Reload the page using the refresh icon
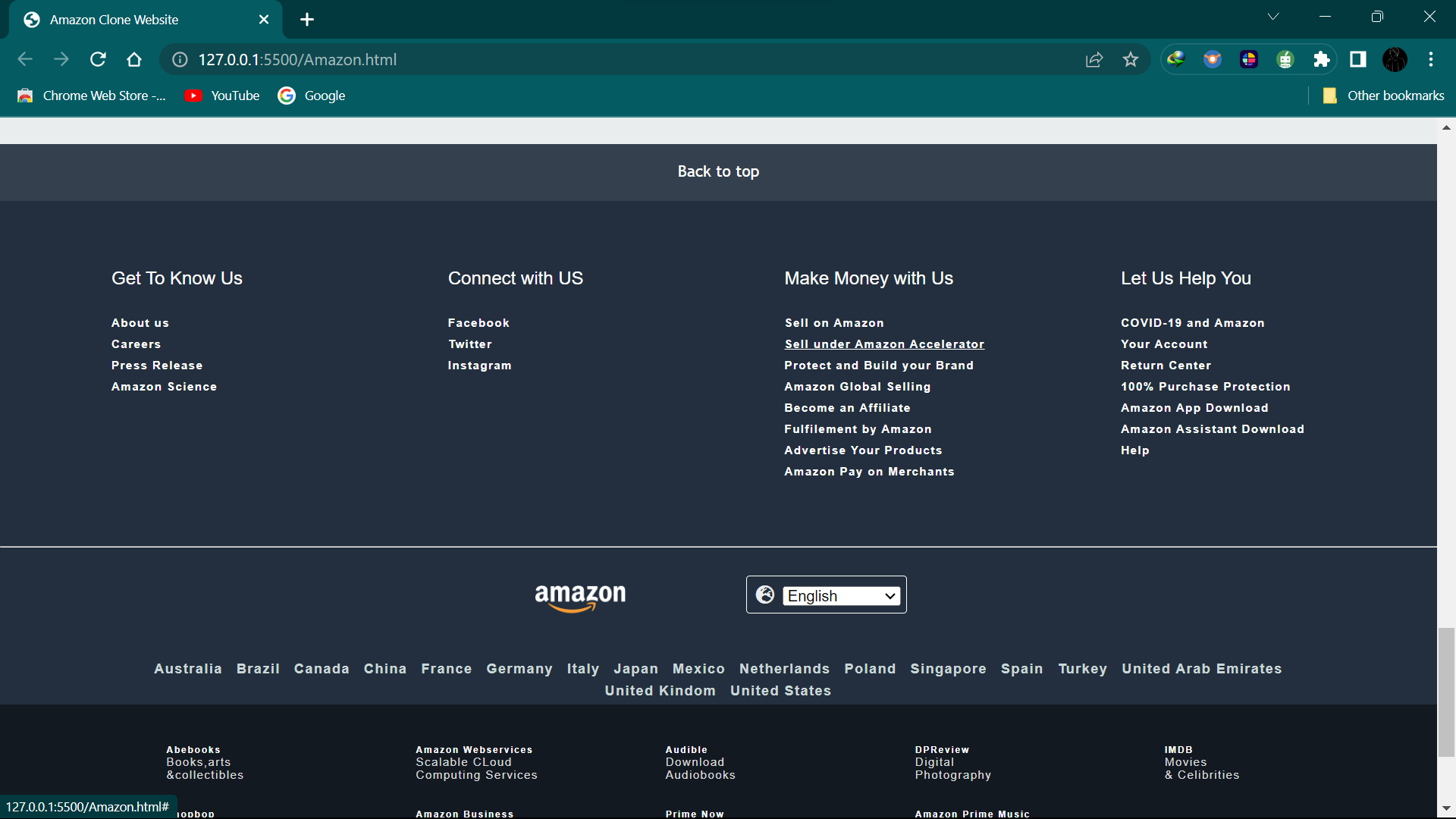Image resolution: width=1456 pixels, height=819 pixels. [98, 59]
